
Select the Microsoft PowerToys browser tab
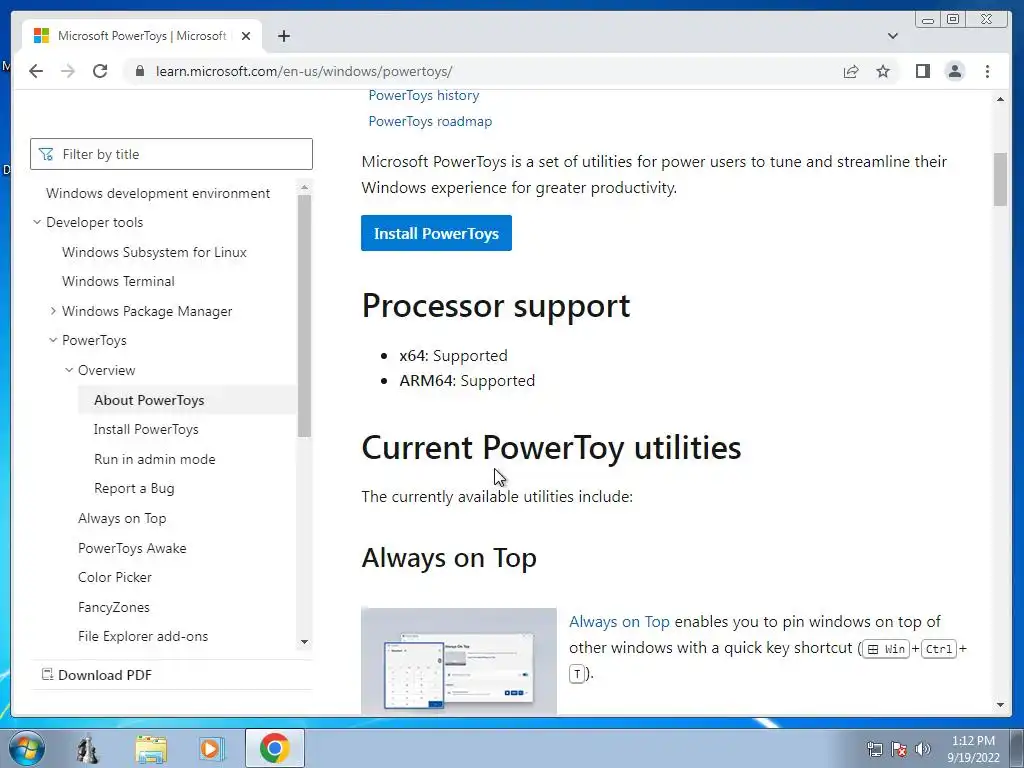click(x=142, y=36)
